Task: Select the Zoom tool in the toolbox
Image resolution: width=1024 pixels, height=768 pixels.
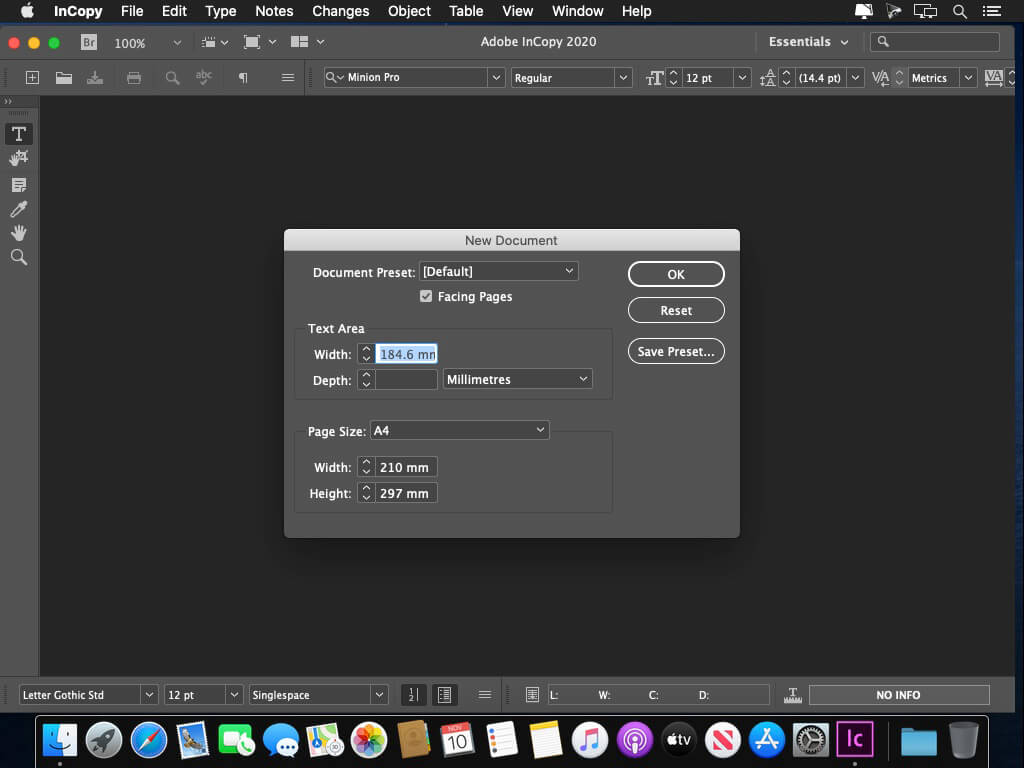Action: point(19,257)
